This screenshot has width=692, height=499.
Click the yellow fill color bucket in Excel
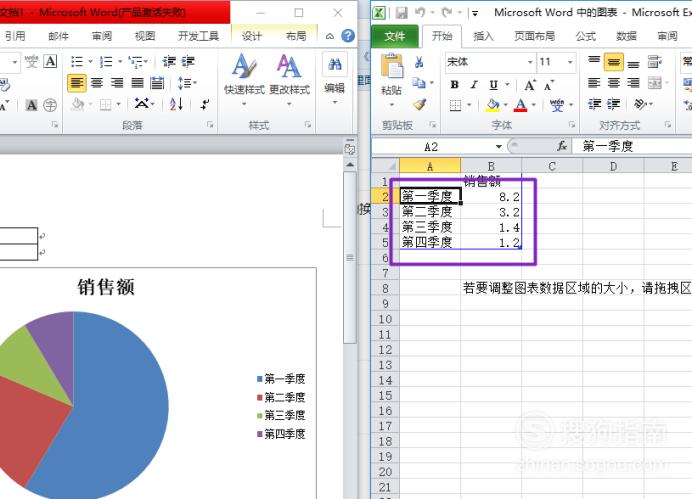pyautogui.click(x=493, y=105)
